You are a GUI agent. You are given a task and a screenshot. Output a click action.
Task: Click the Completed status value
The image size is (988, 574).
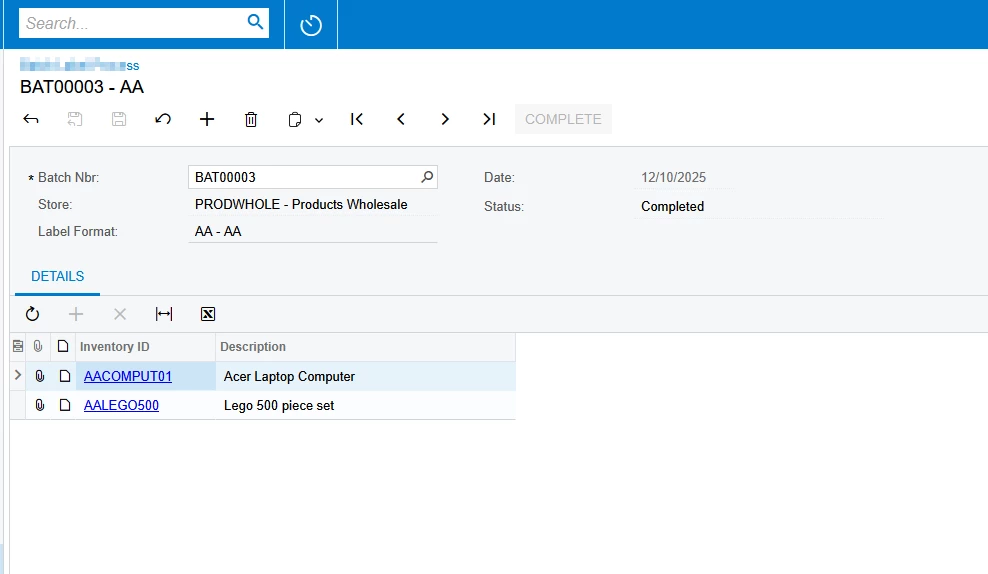coord(672,207)
